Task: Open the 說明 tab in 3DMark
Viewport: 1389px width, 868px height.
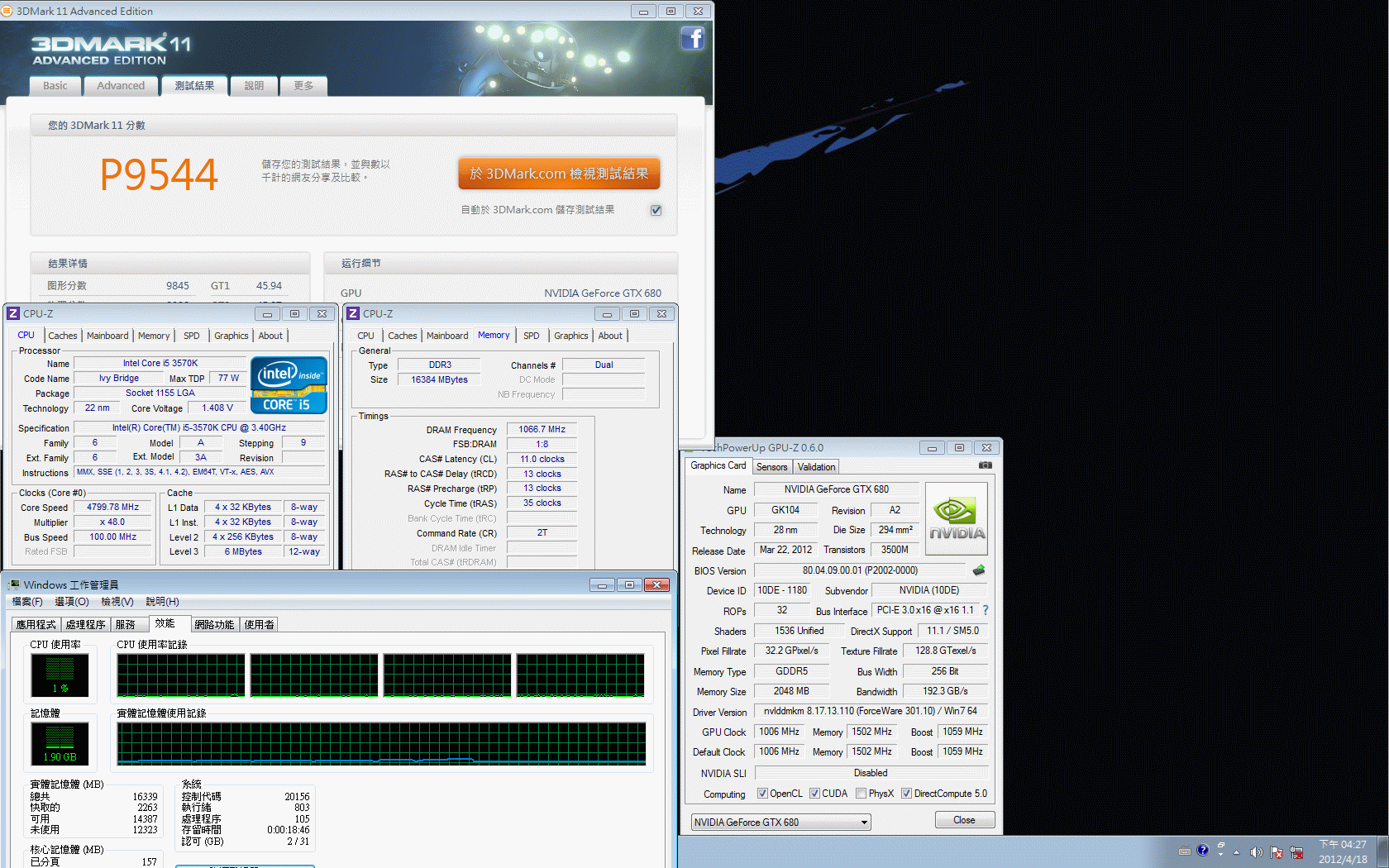Action: coord(254,85)
